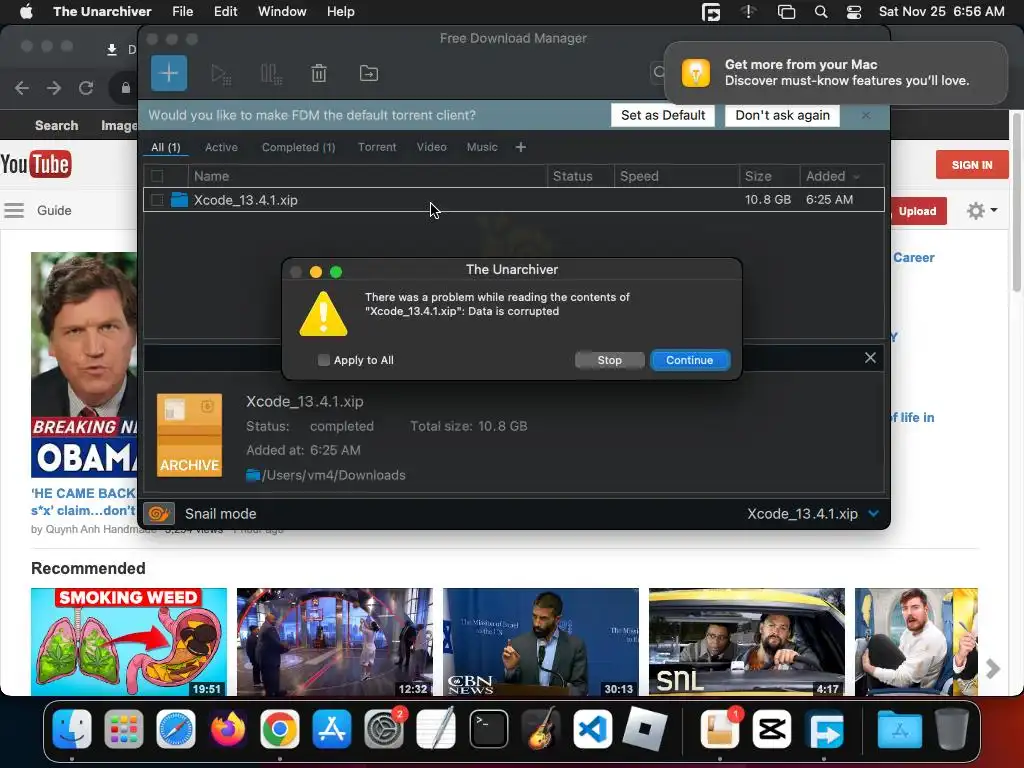Toggle Snail mode icon

(x=159, y=514)
